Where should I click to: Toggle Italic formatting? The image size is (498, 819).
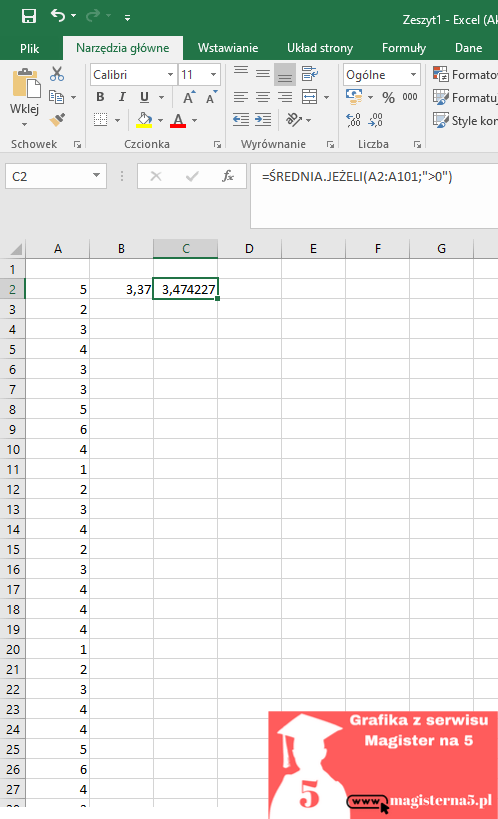click(122, 97)
